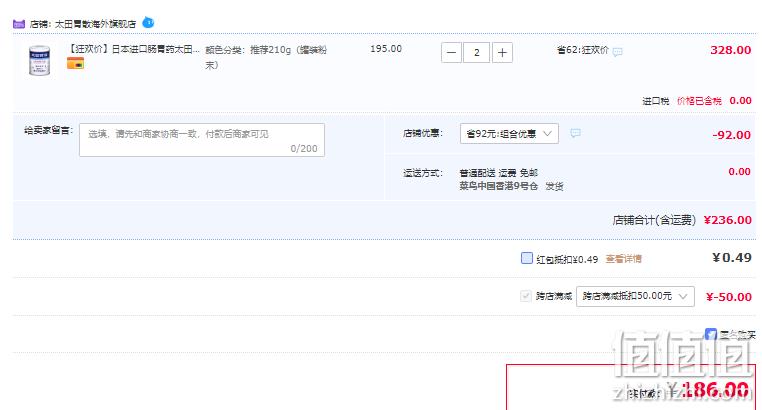The image size is (762, 410).
Task: Click the item subtotal 328.00
Action: [730, 50]
